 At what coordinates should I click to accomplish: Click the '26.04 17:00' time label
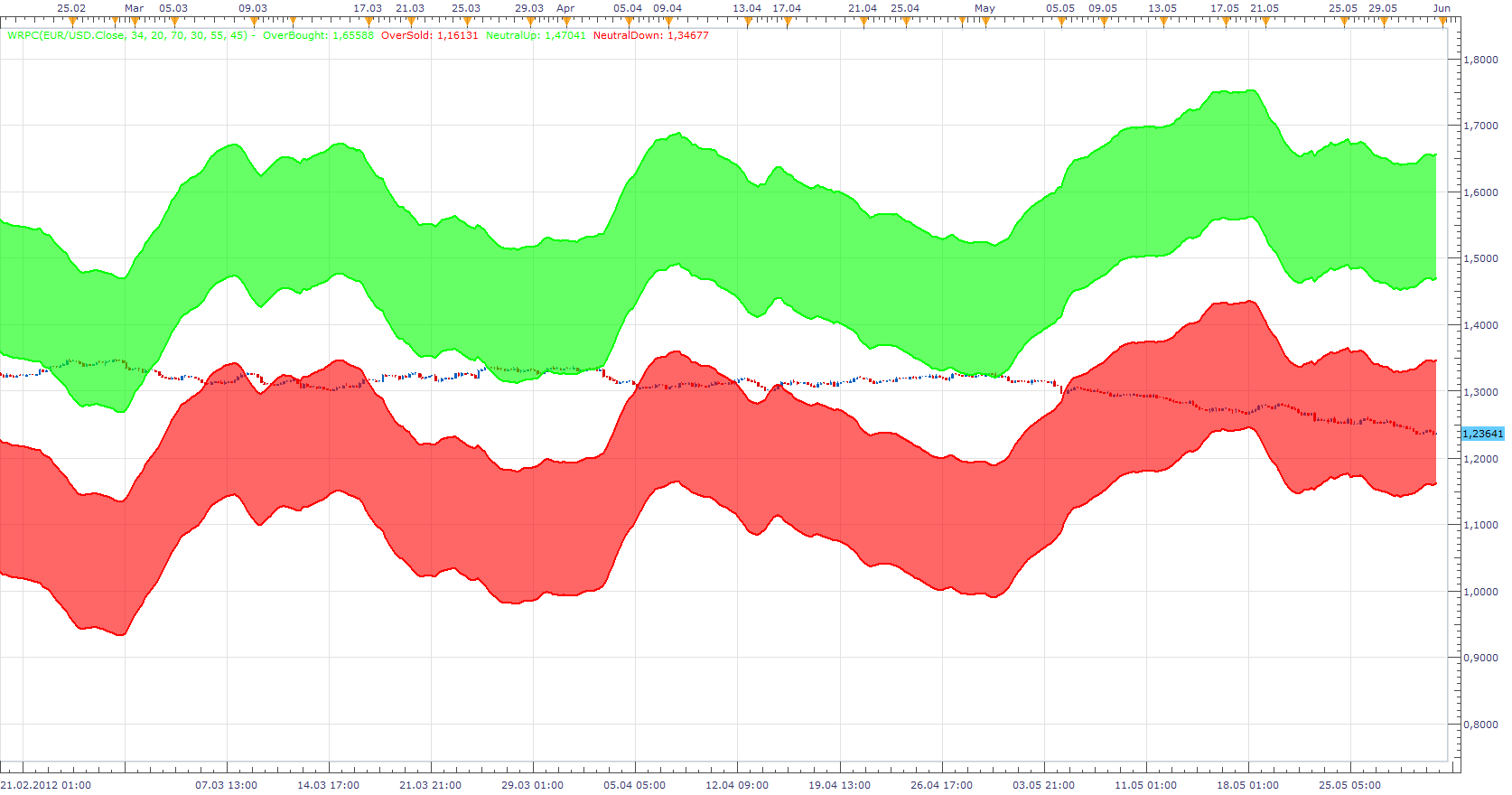tap(942, 785)
